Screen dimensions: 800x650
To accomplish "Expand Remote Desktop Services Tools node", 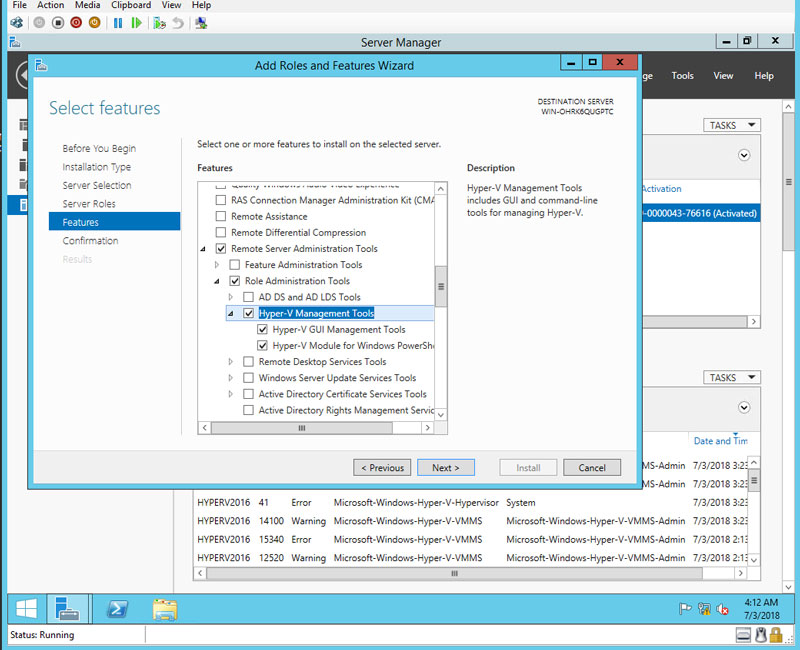I will pos(231,362).
